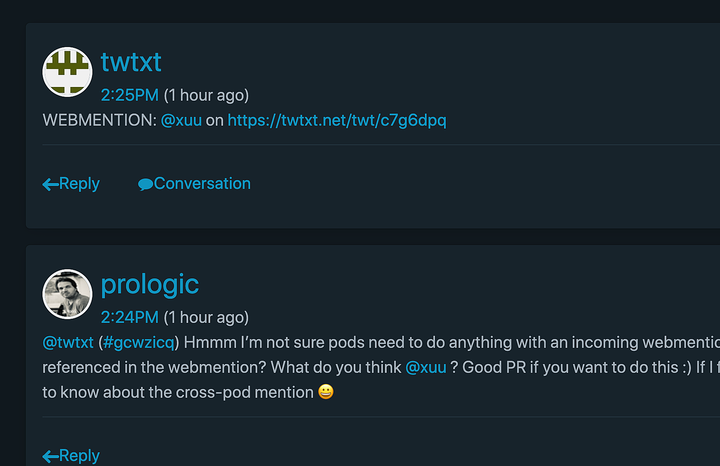This screenshot has height=466, width=720.
Task: Open the 2:25PM timestamp permalink
Action: click(x=129, y=95)
